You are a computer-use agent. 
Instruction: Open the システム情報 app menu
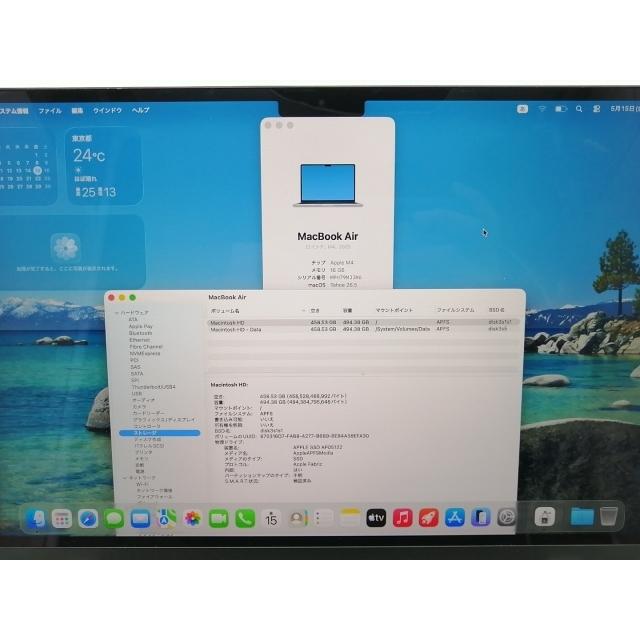tap(13, 111)
